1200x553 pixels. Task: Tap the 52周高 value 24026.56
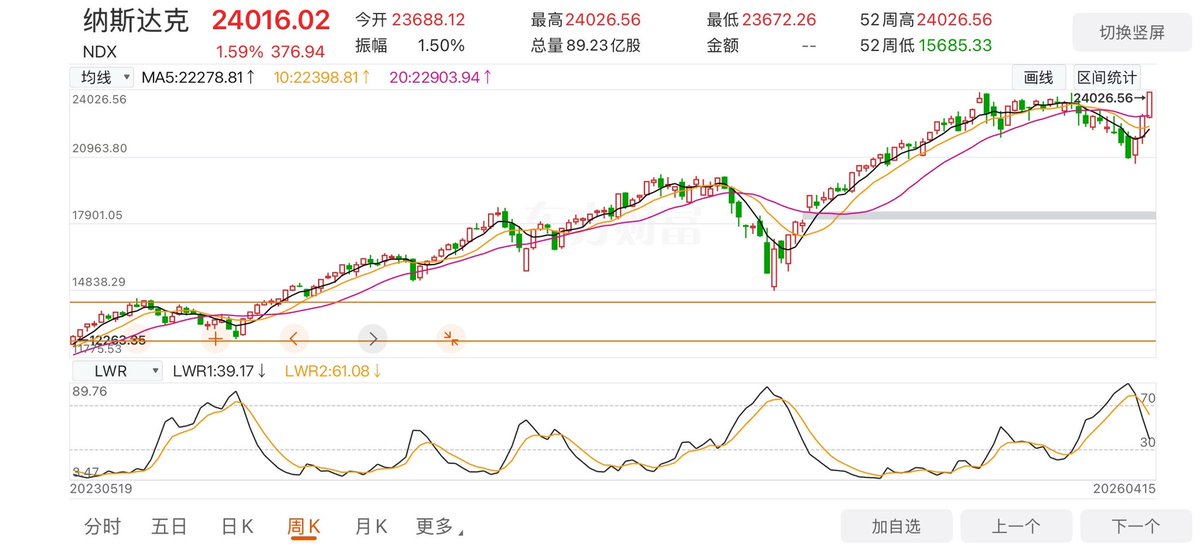(955, 20)
